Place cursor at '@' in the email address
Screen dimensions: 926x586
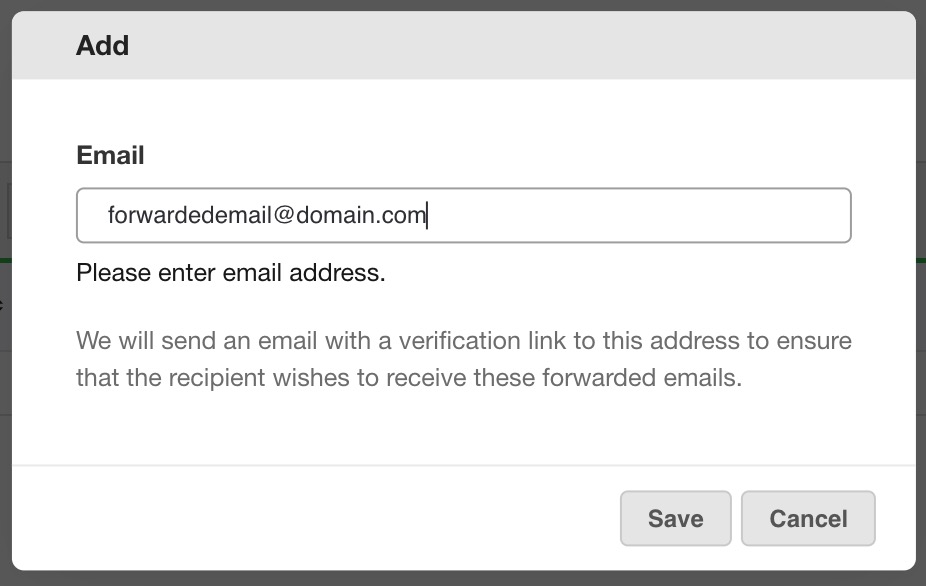click(x=283, y=215)
